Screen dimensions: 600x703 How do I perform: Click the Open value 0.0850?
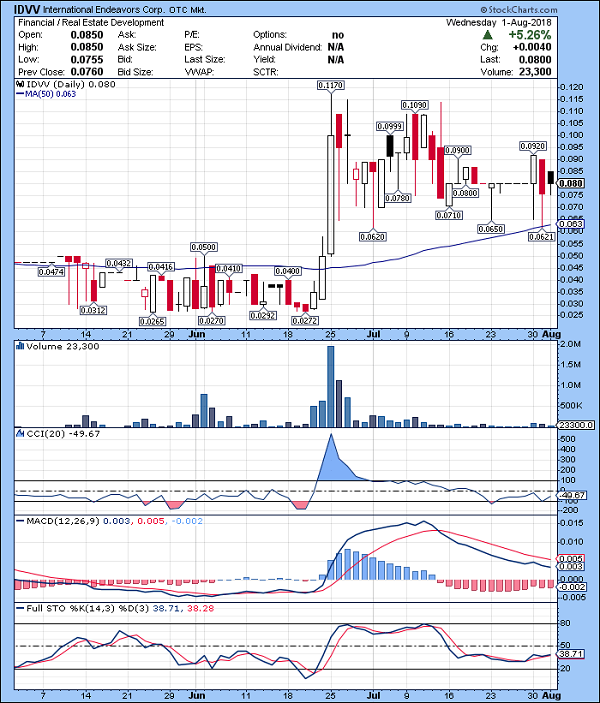pyautogui.click(x=87, y=35)
